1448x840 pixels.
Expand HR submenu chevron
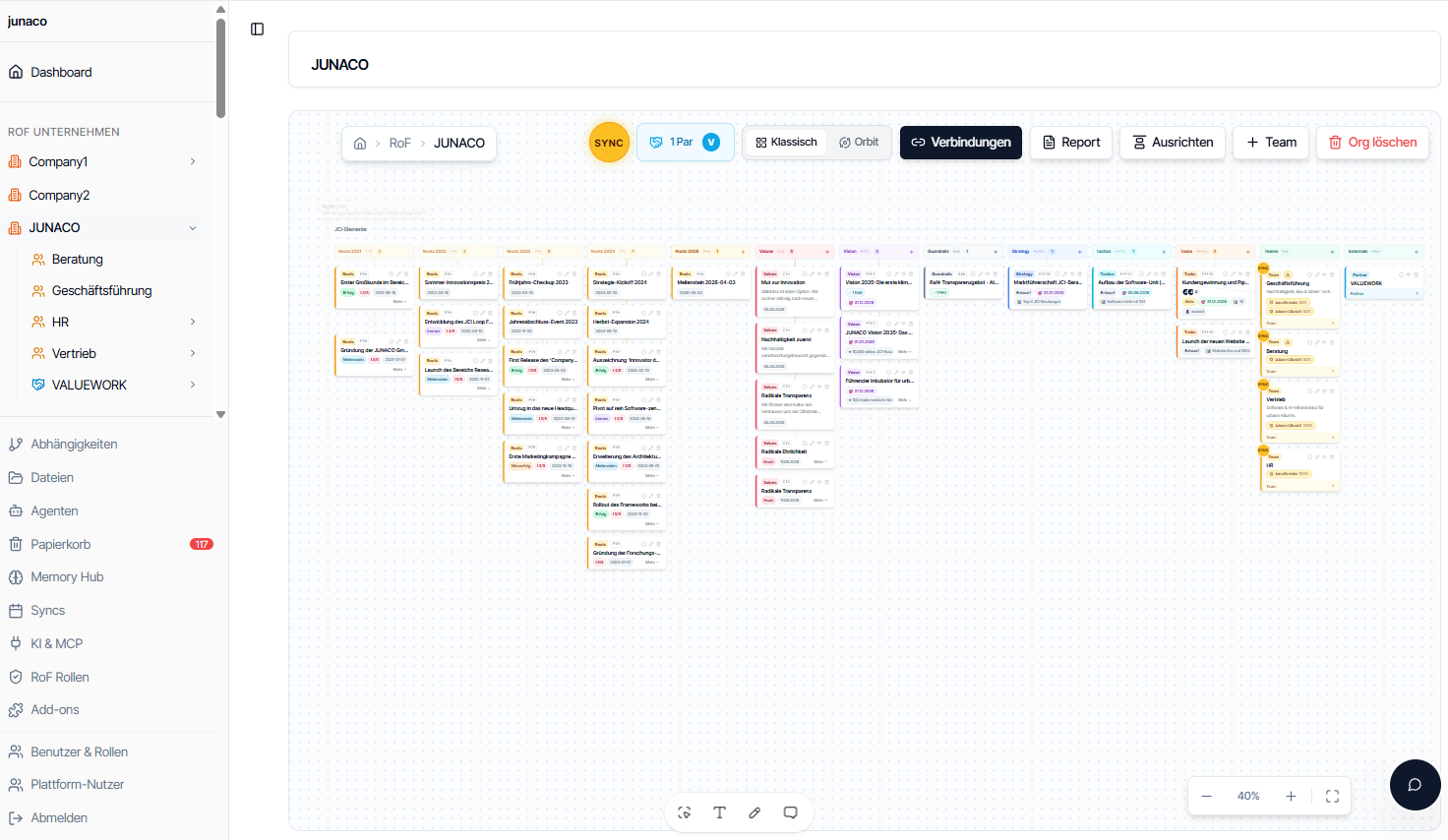tap(193, 322)
